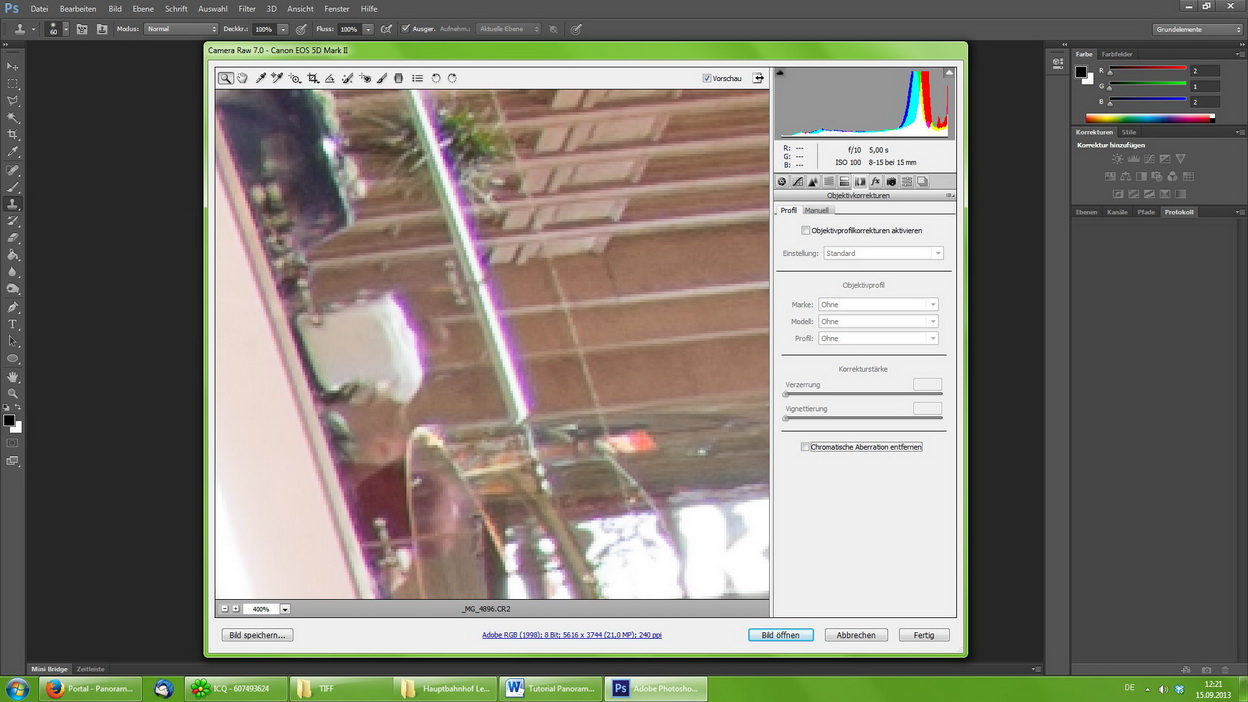Open the Filter menu
The image size is (1248, 702).
point(247,9)
